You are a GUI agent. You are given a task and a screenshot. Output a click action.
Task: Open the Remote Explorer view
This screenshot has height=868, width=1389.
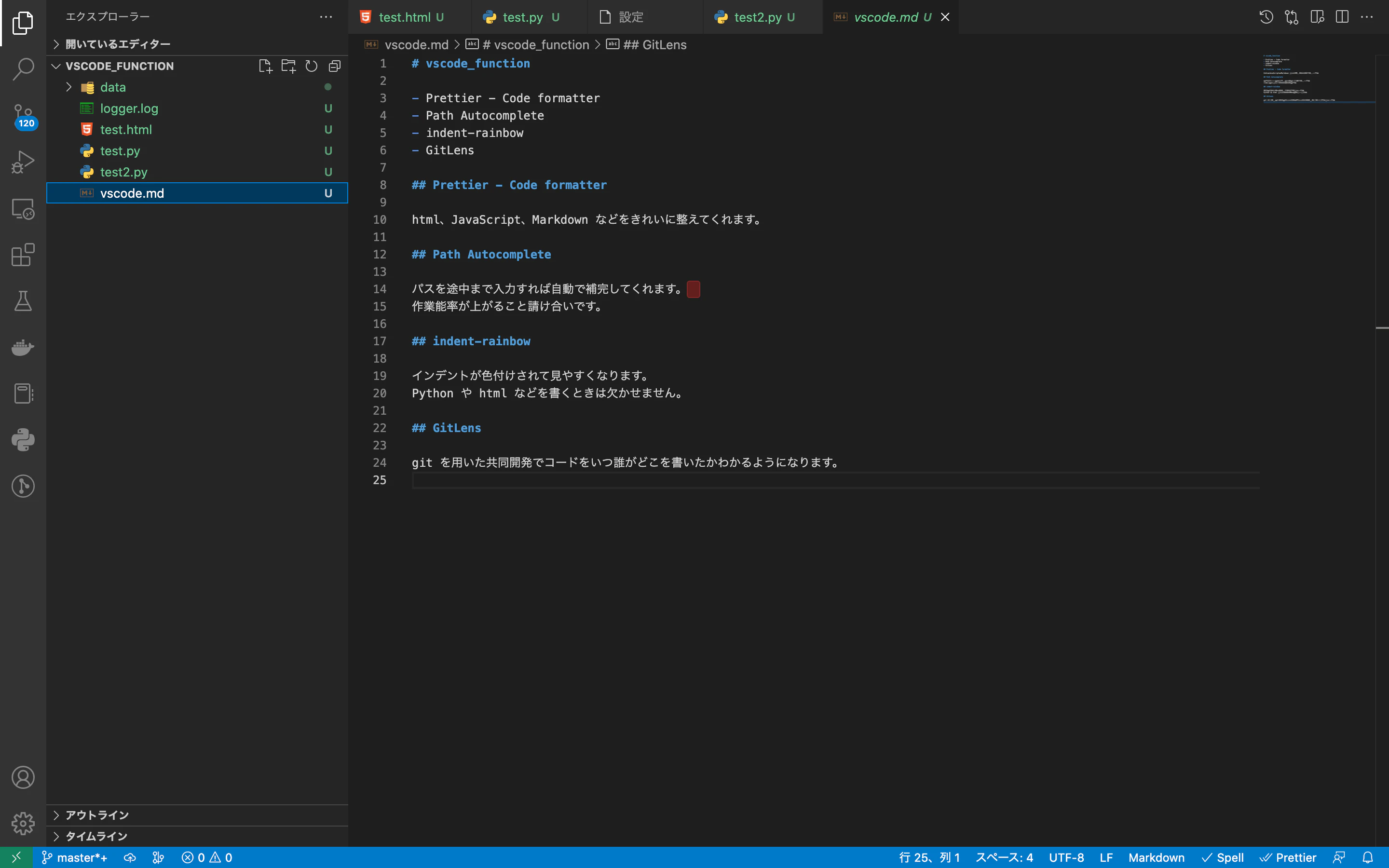click(23, 208)
